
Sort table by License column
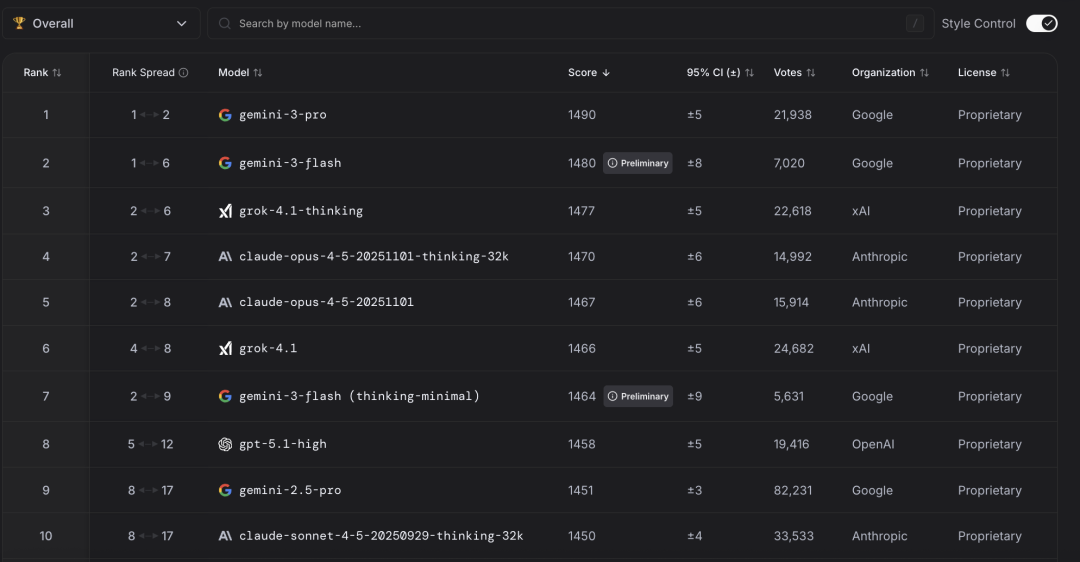point(1006,72)
